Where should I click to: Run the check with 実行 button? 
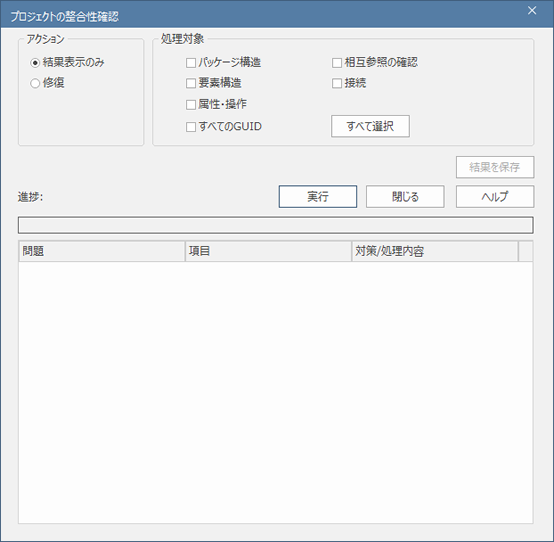coord(318,196)
